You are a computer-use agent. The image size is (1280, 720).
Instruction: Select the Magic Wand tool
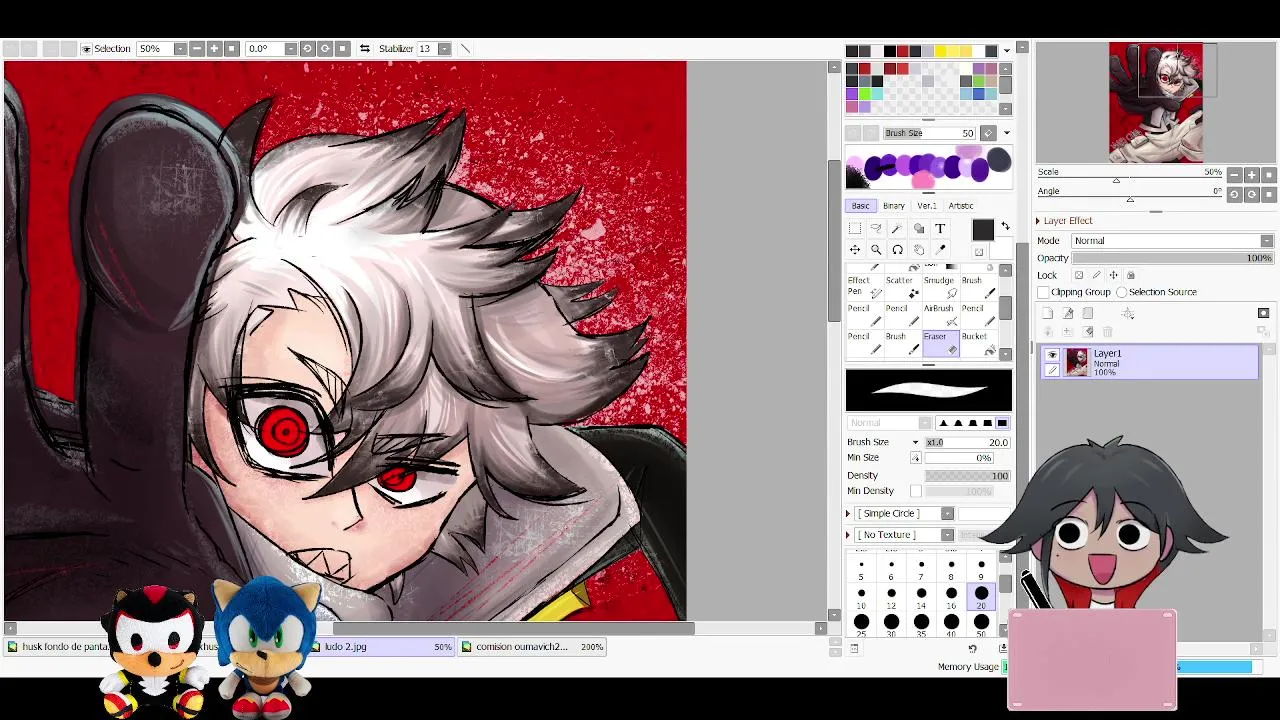(897, 229)
